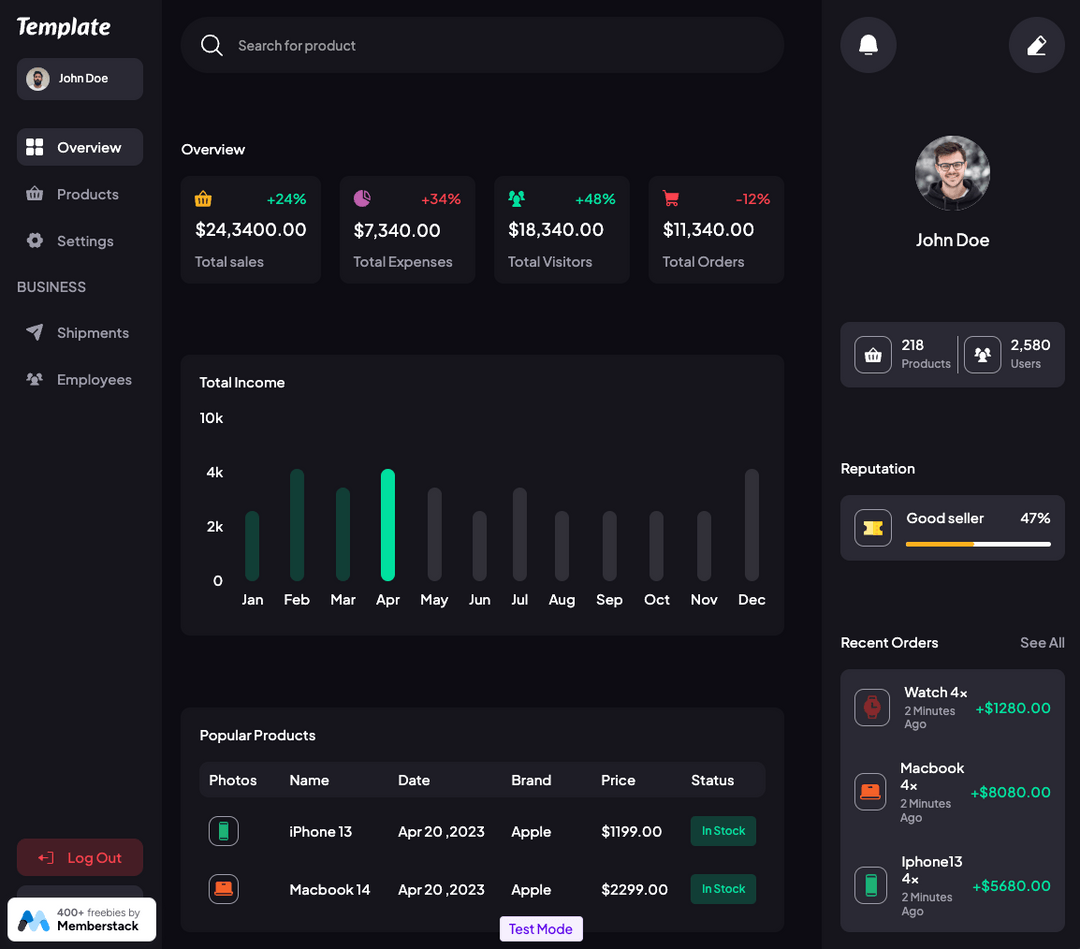Click the Log Out button
Viewport: 1080px width, 949px height.
pyautogui.click(x=79, y=857)
